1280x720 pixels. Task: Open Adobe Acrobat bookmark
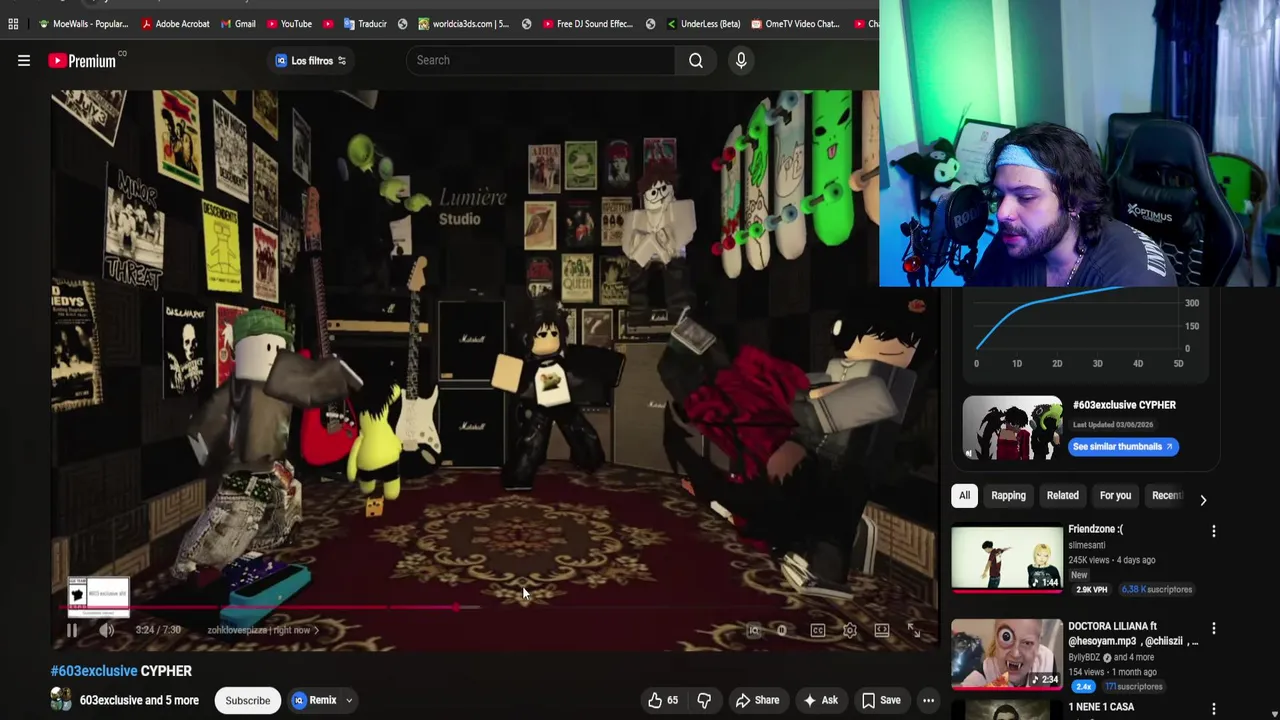pyautogui.click(x=175, y=24)
